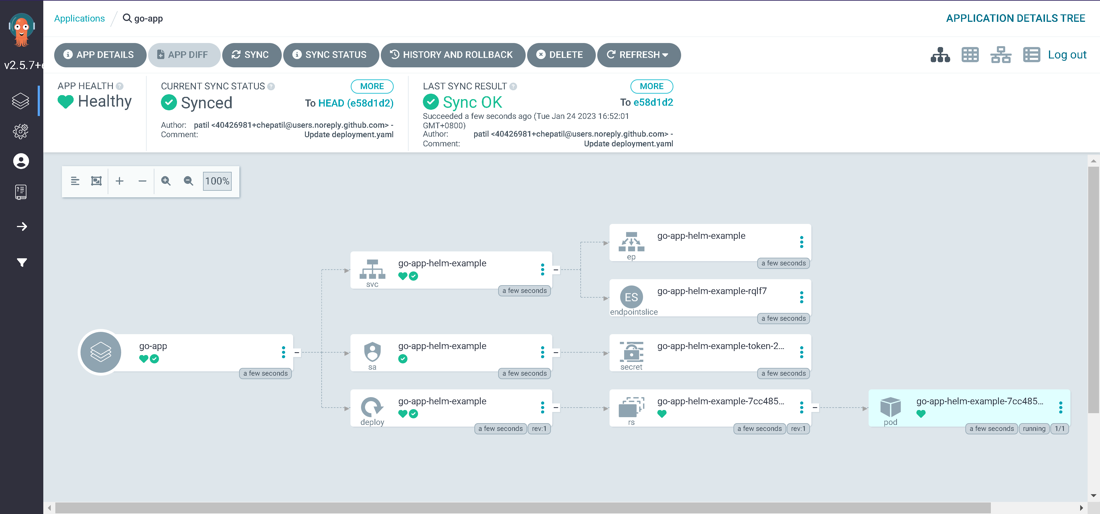Screen dimensions: 1100x514
Task: Click History and Rollback button
Action: pos(453,55)
